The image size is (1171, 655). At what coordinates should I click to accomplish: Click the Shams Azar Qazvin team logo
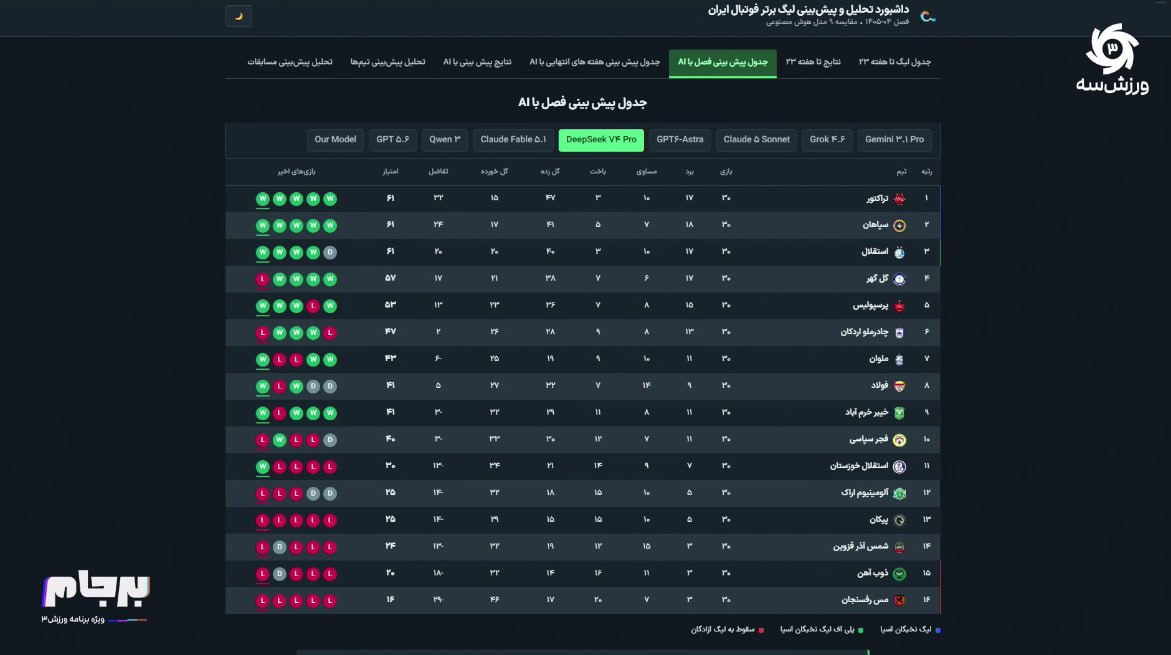tap(899, 547)
